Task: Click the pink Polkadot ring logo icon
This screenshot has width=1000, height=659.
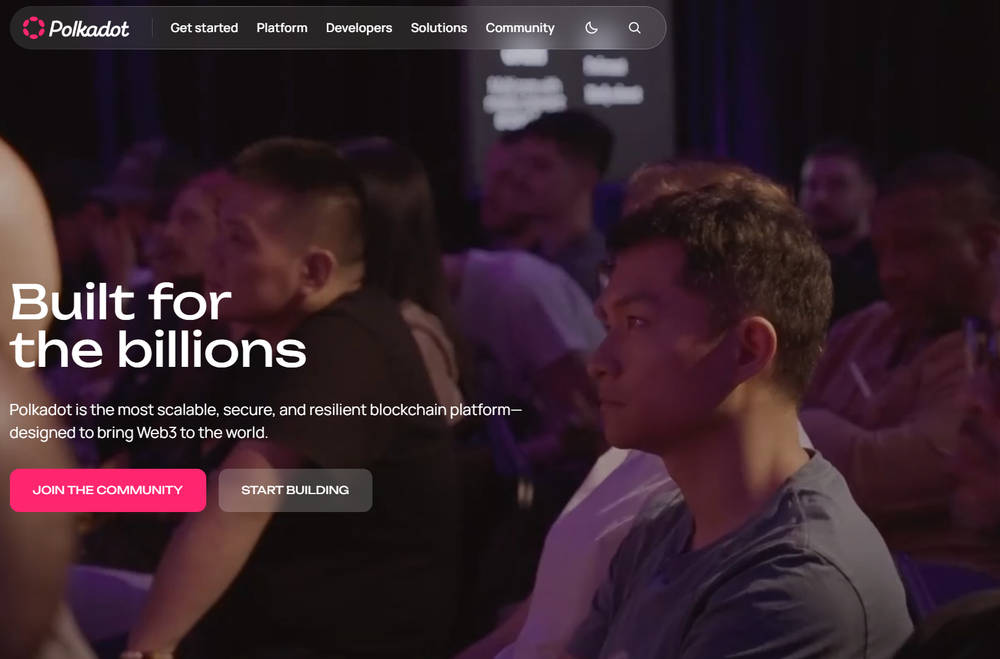Action: (33, 27)
